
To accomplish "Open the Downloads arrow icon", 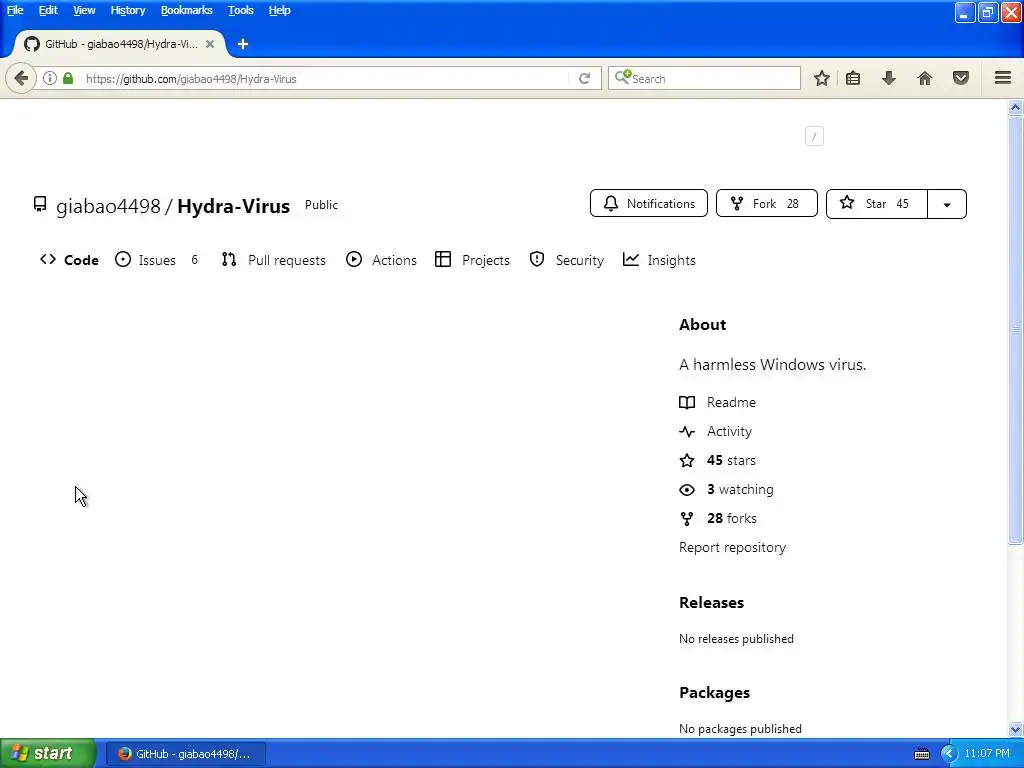I will tap(889, 78).
